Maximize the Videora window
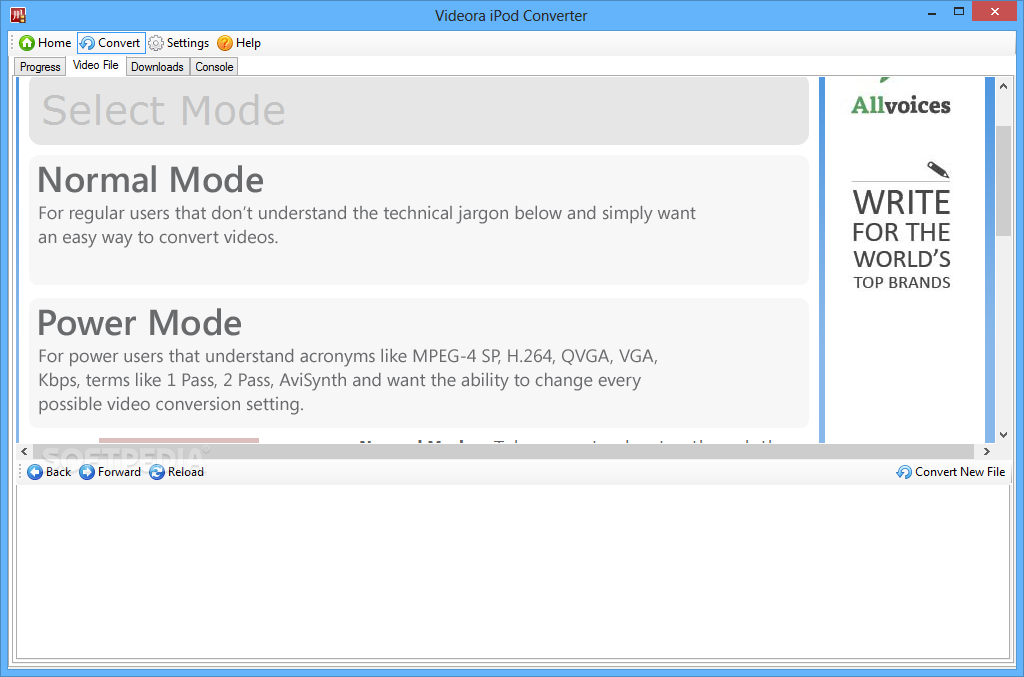Screen dimensions: 1024x677 [x=959, y=12]
